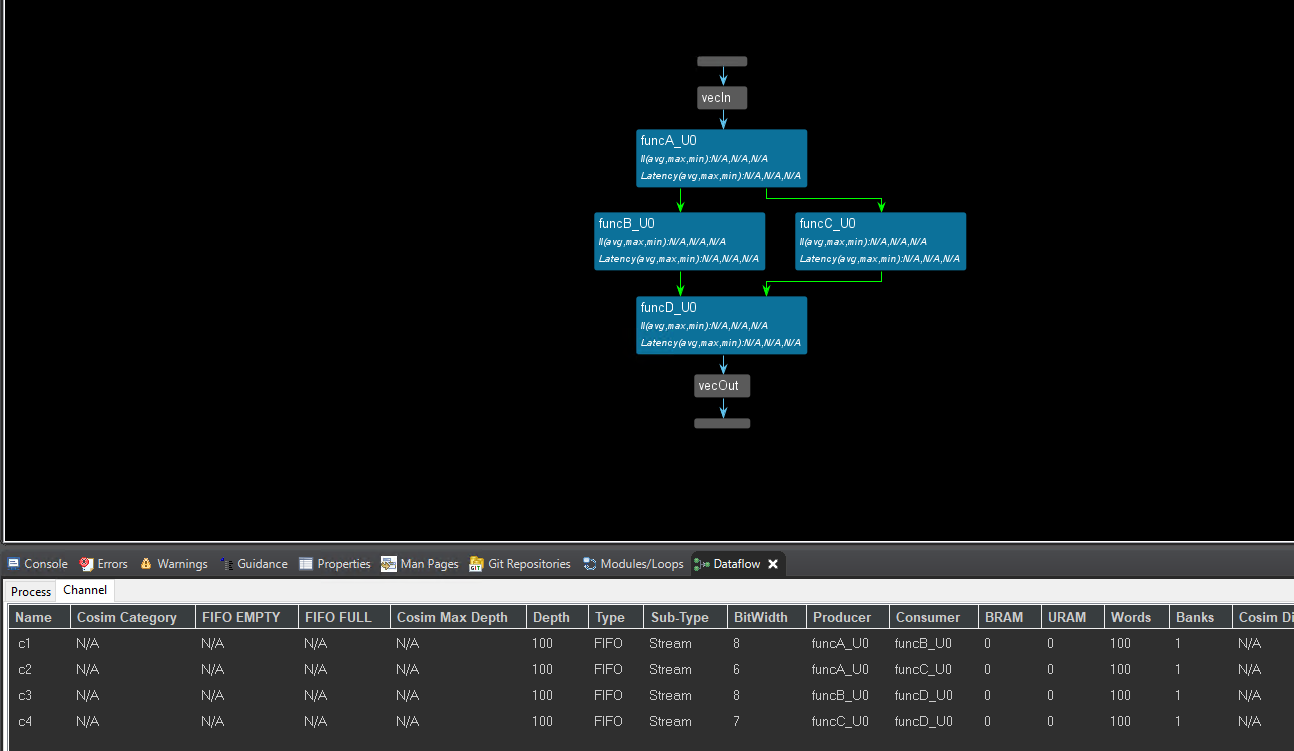This screenshot has height=751, width=1294.
Task: Select the funcD_U0 process node
Action: click(x=721, y=325)
